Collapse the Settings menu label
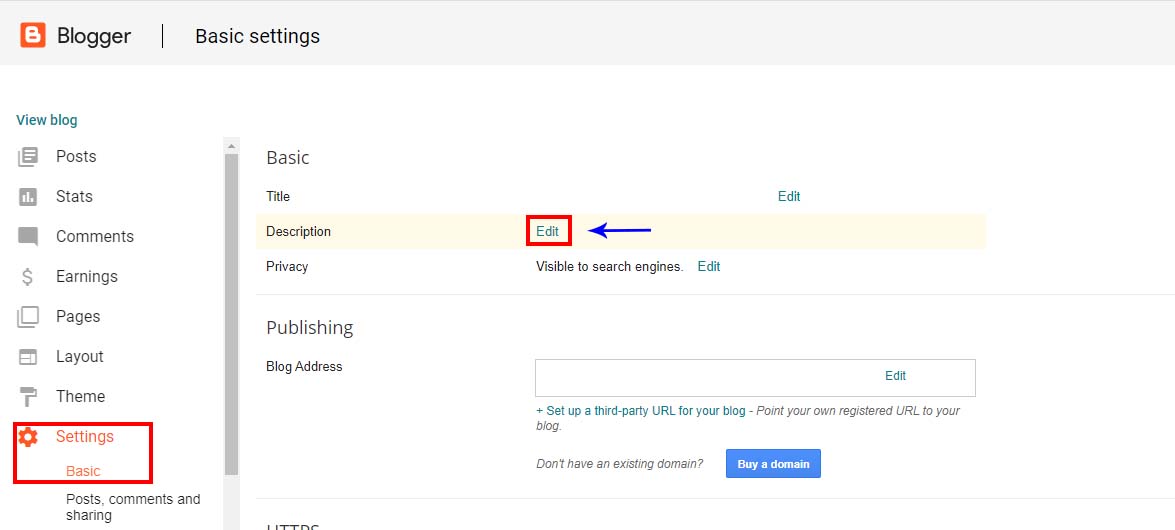The width and height of the screenshot is (1175, 530). click(x=85, y=436)
